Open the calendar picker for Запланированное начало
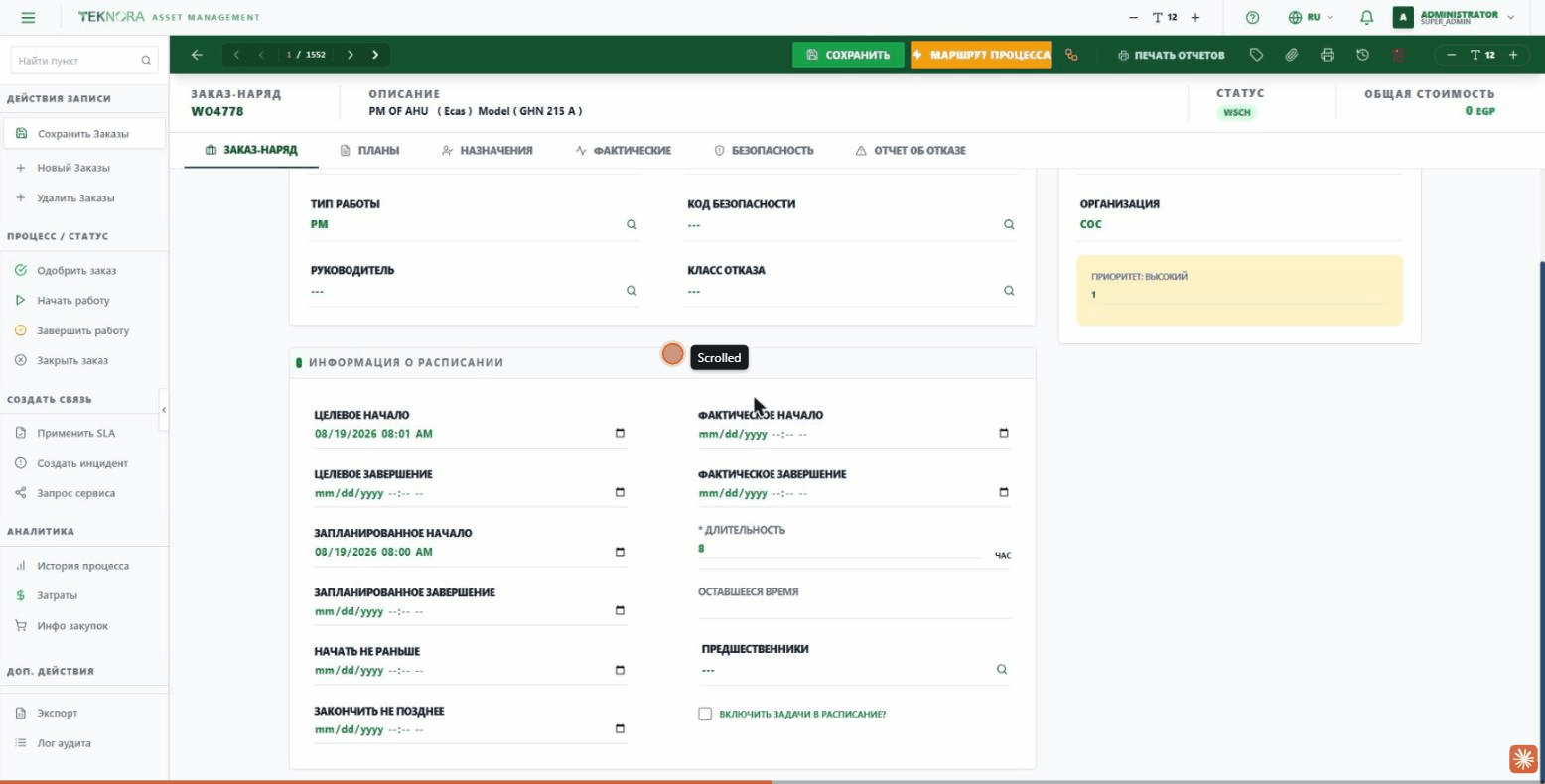The width and height of the screenshot is (1545, 784). point(621,552)
